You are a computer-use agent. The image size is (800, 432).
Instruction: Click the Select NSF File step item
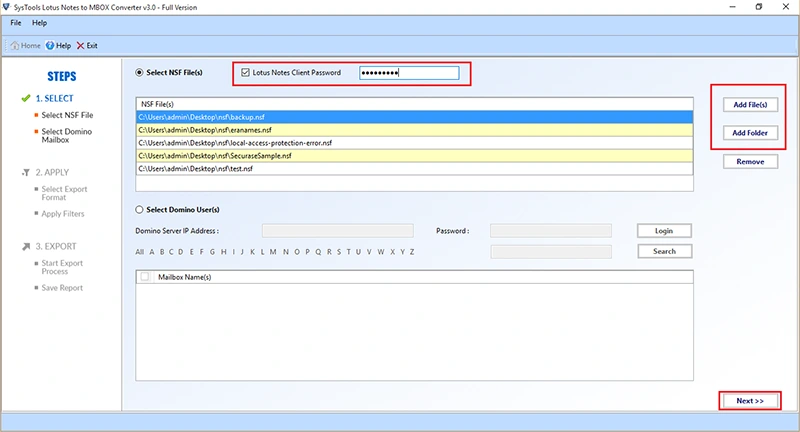[x=67, y=115]
